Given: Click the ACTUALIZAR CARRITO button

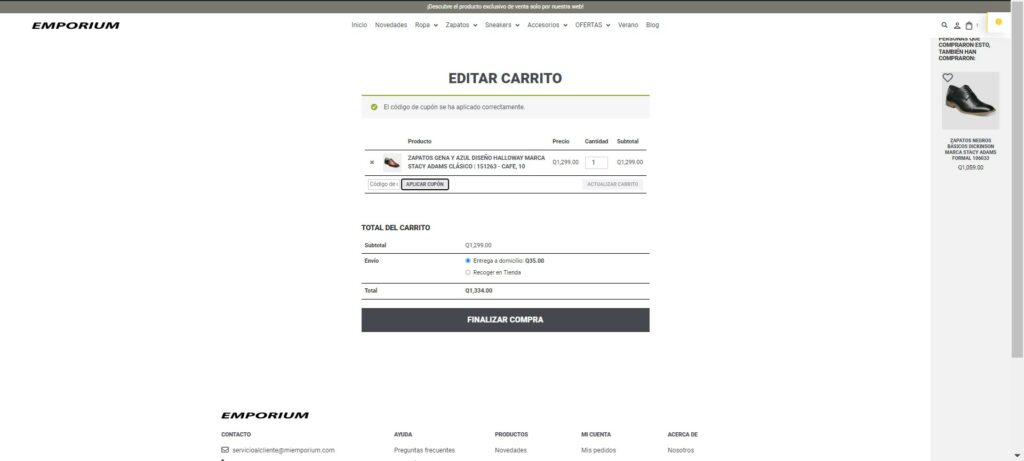Looking at the screenshot, I should click(x=613, y=184).
